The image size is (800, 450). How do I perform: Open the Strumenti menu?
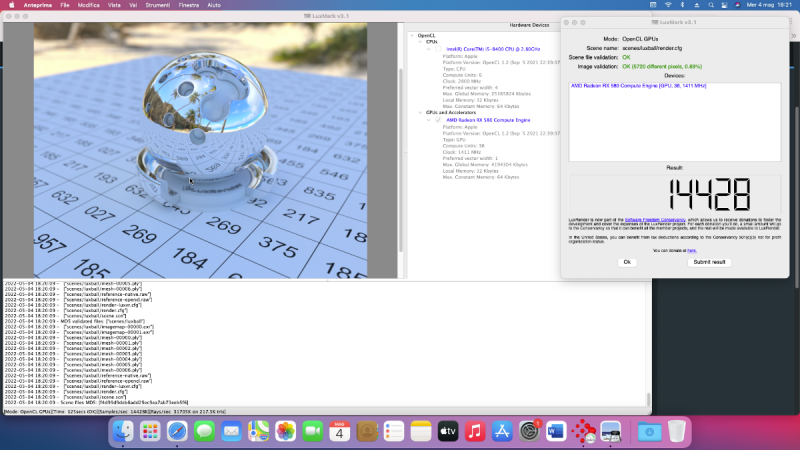point(158,5)
